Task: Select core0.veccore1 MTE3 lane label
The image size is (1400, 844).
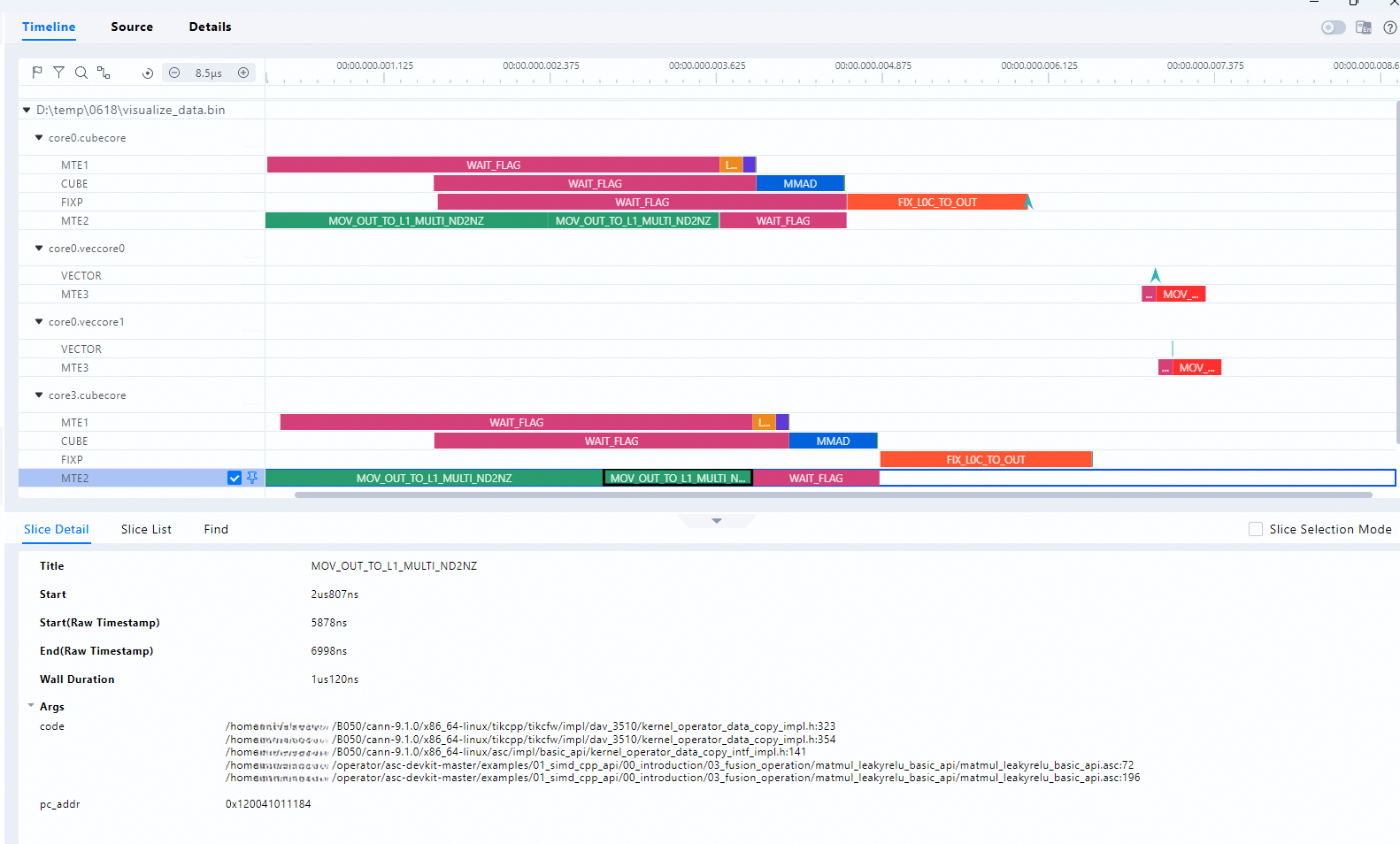Action: tap(74, 367)
